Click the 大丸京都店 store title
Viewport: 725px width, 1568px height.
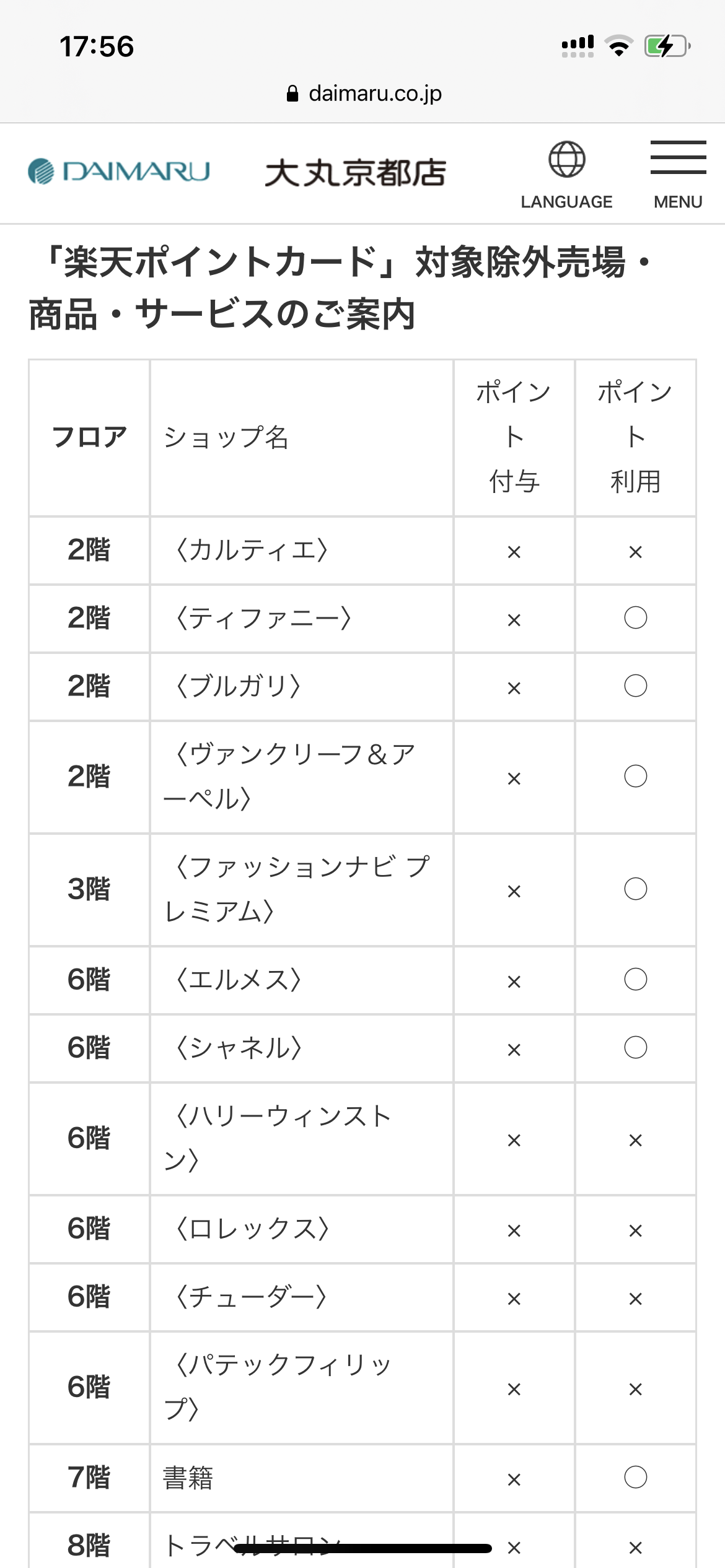pyautogui.click(x=356, y=173)
